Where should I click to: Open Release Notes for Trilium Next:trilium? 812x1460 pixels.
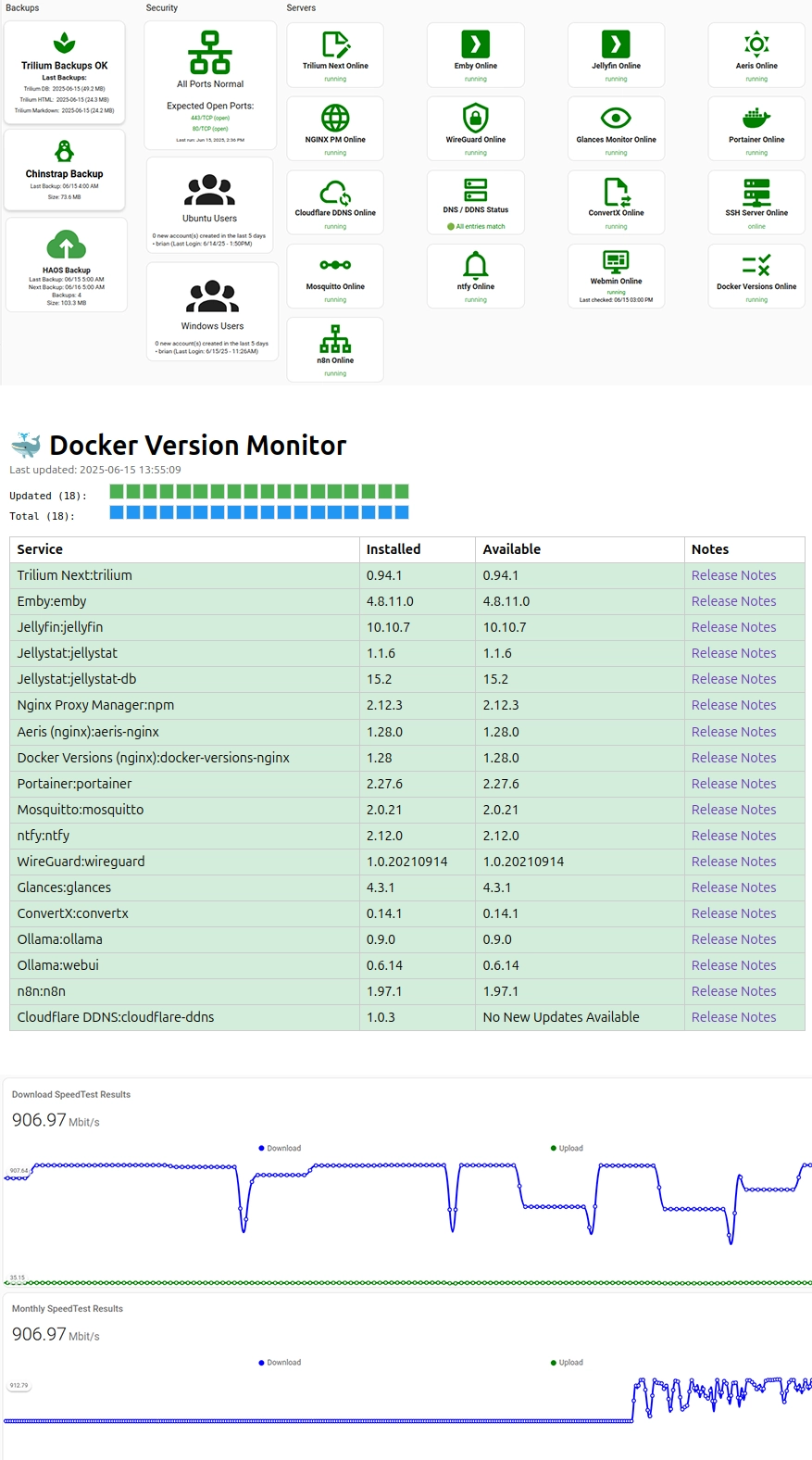[733, 575]
